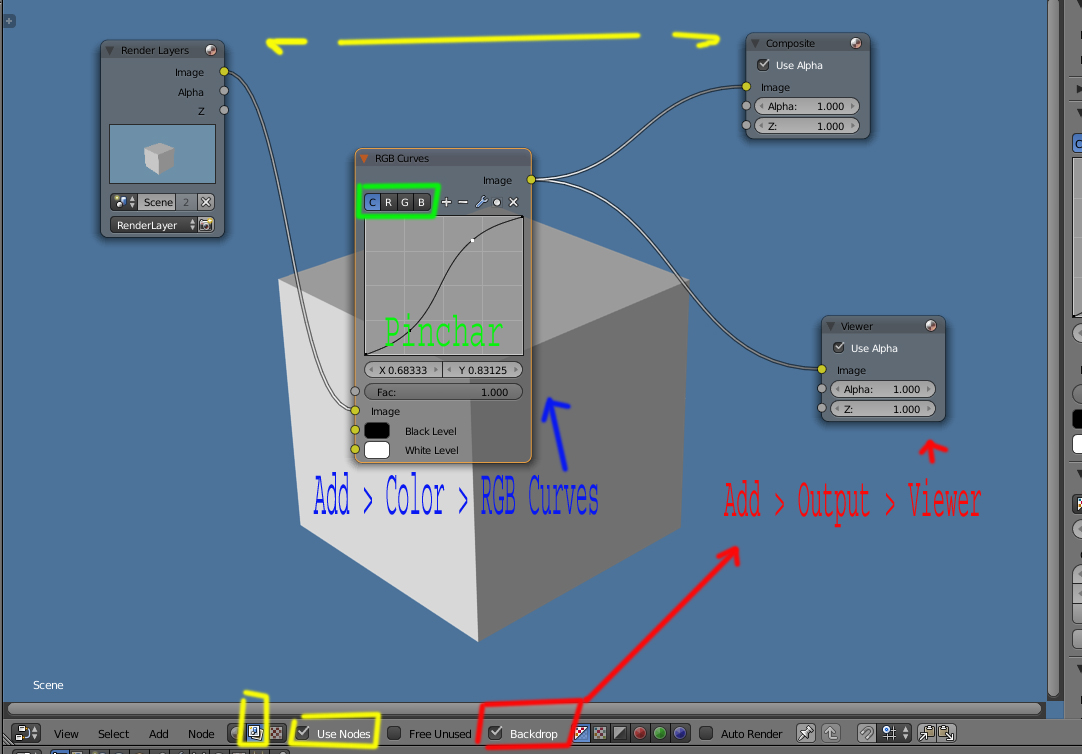Click the horizontal scrollbar of node editor
Image resolution: width=1082 pixels, height=754 pixels.
(524, 708)
